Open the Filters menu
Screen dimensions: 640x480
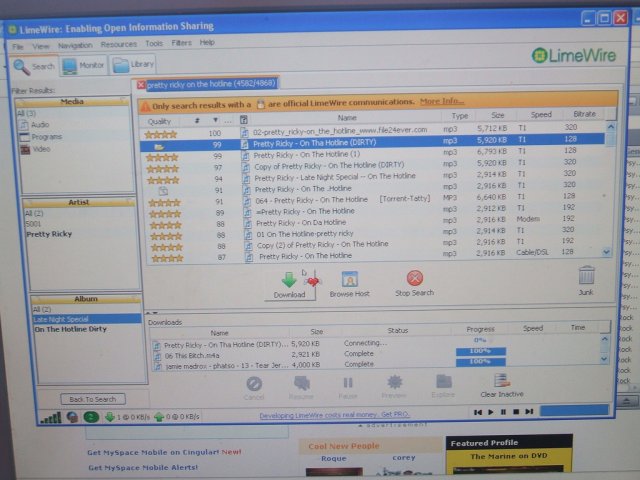click(x=181, y=44)
